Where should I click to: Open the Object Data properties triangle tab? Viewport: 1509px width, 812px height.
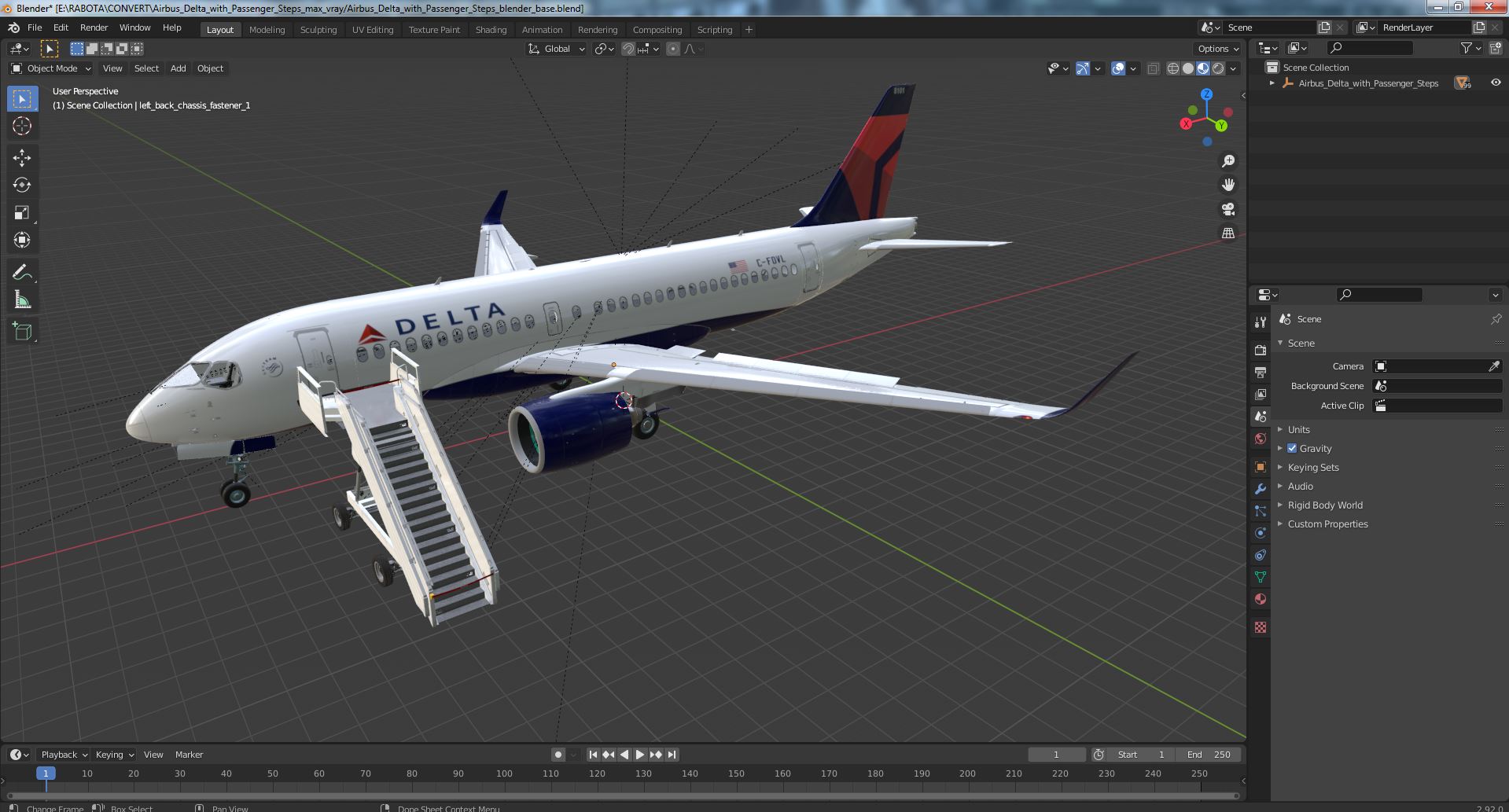coord(1261,577)
